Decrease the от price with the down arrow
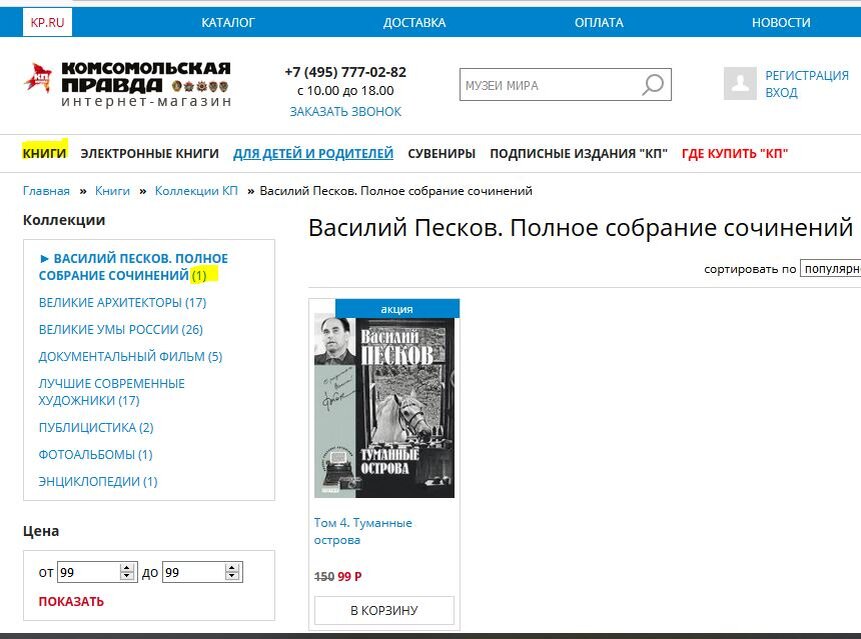This screenshot has width=861, height=639. coord(127,576)
